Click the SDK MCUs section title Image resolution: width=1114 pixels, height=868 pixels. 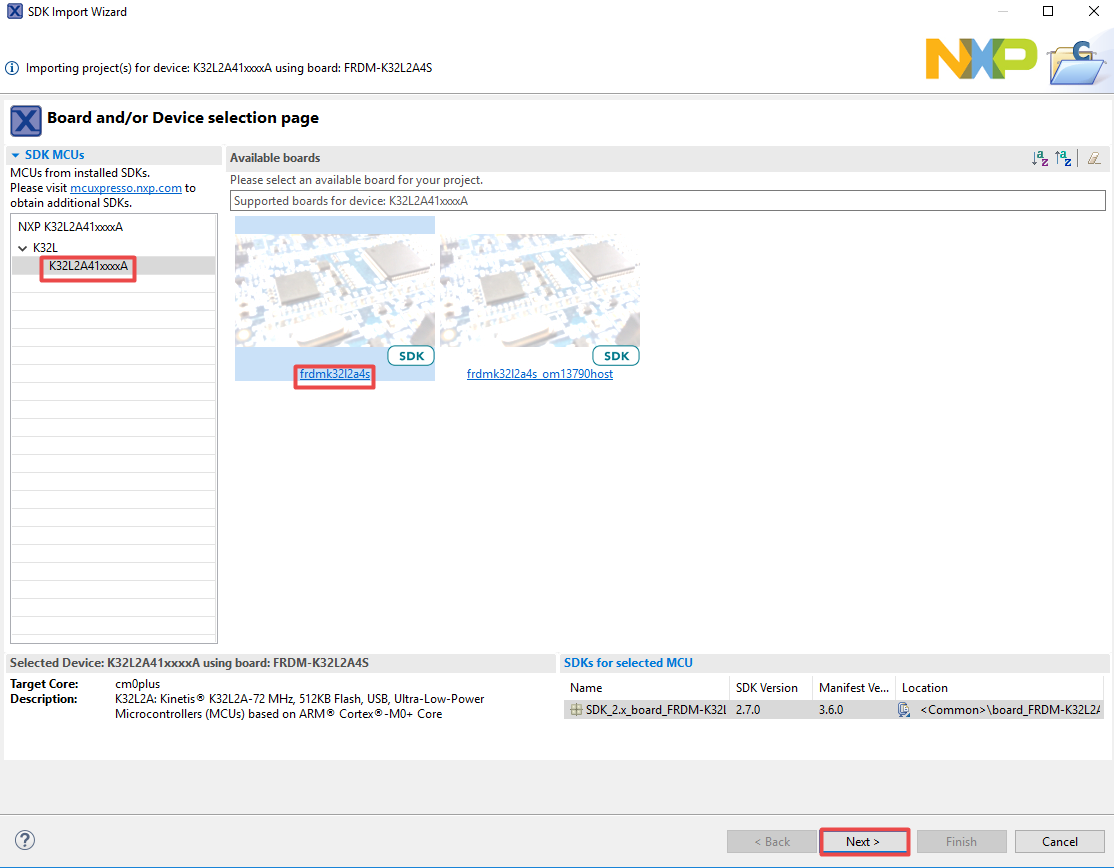tap(55, 155)
